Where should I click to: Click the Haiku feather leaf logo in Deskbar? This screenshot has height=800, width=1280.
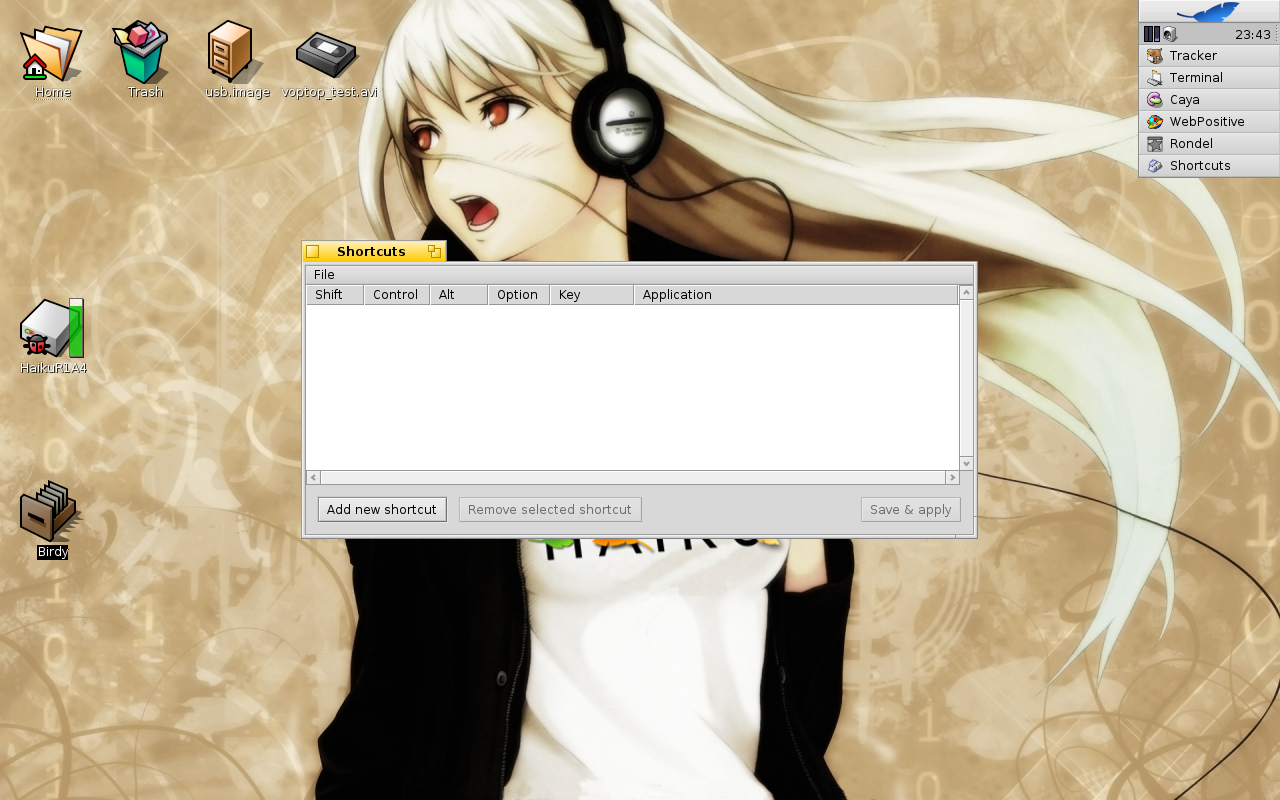1208,12
